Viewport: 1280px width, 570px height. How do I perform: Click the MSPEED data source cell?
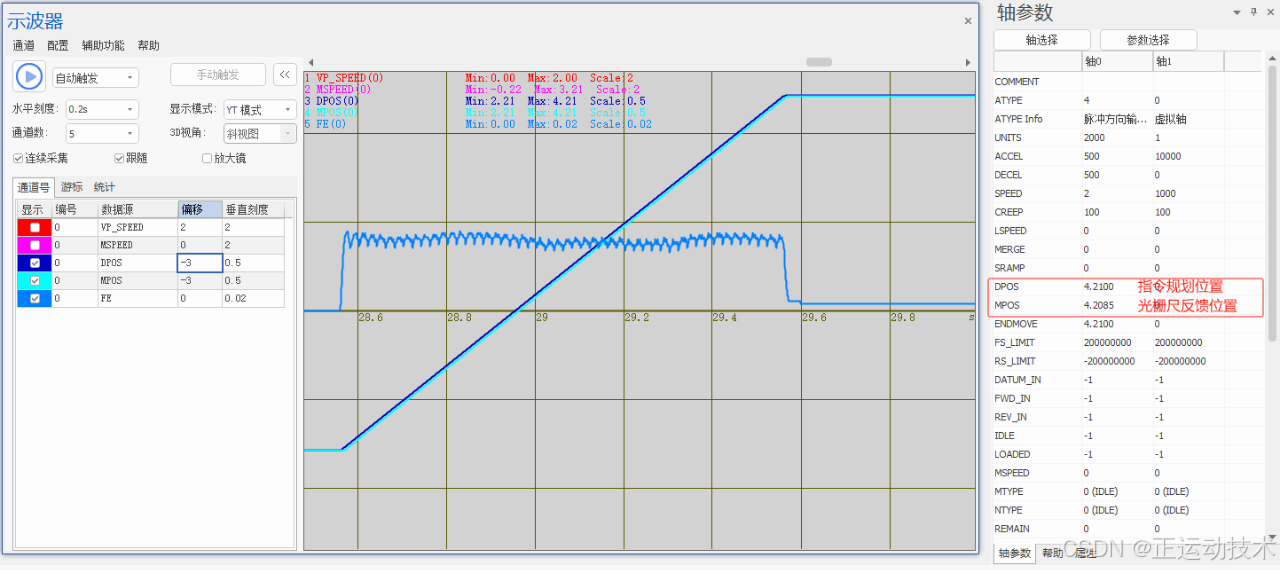[x=138, y=245]
